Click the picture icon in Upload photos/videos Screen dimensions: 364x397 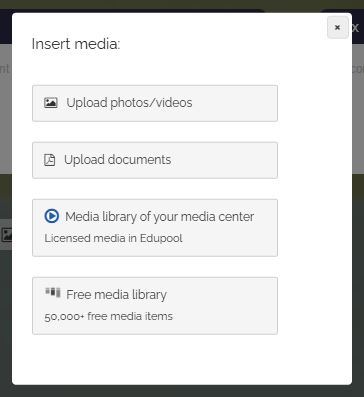click(51, 103)
